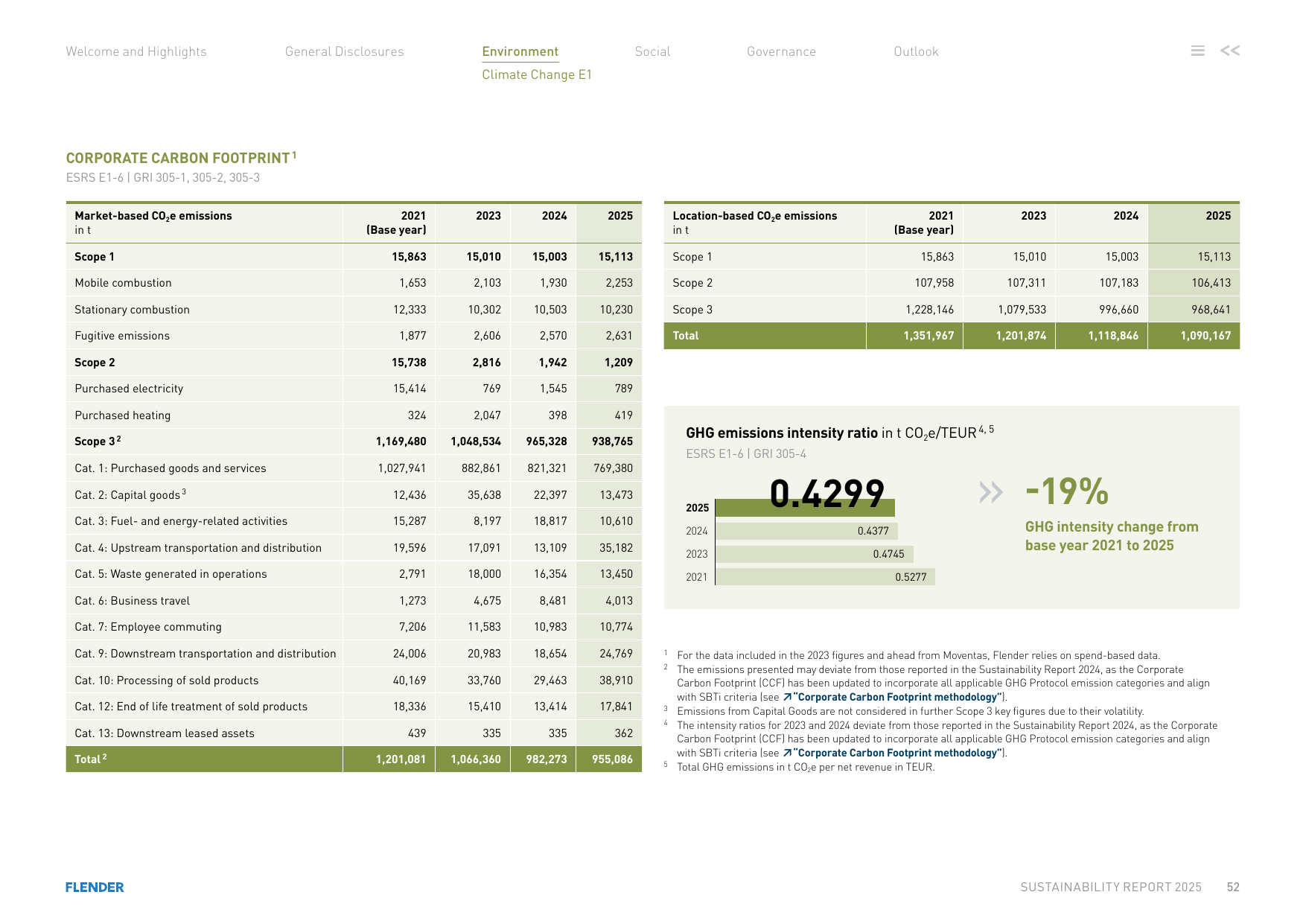This screenshot has width=1306, height=924.
Task: Open the Welcome and Highlights section
Action: pyautogui.click(x=136, y=51)
